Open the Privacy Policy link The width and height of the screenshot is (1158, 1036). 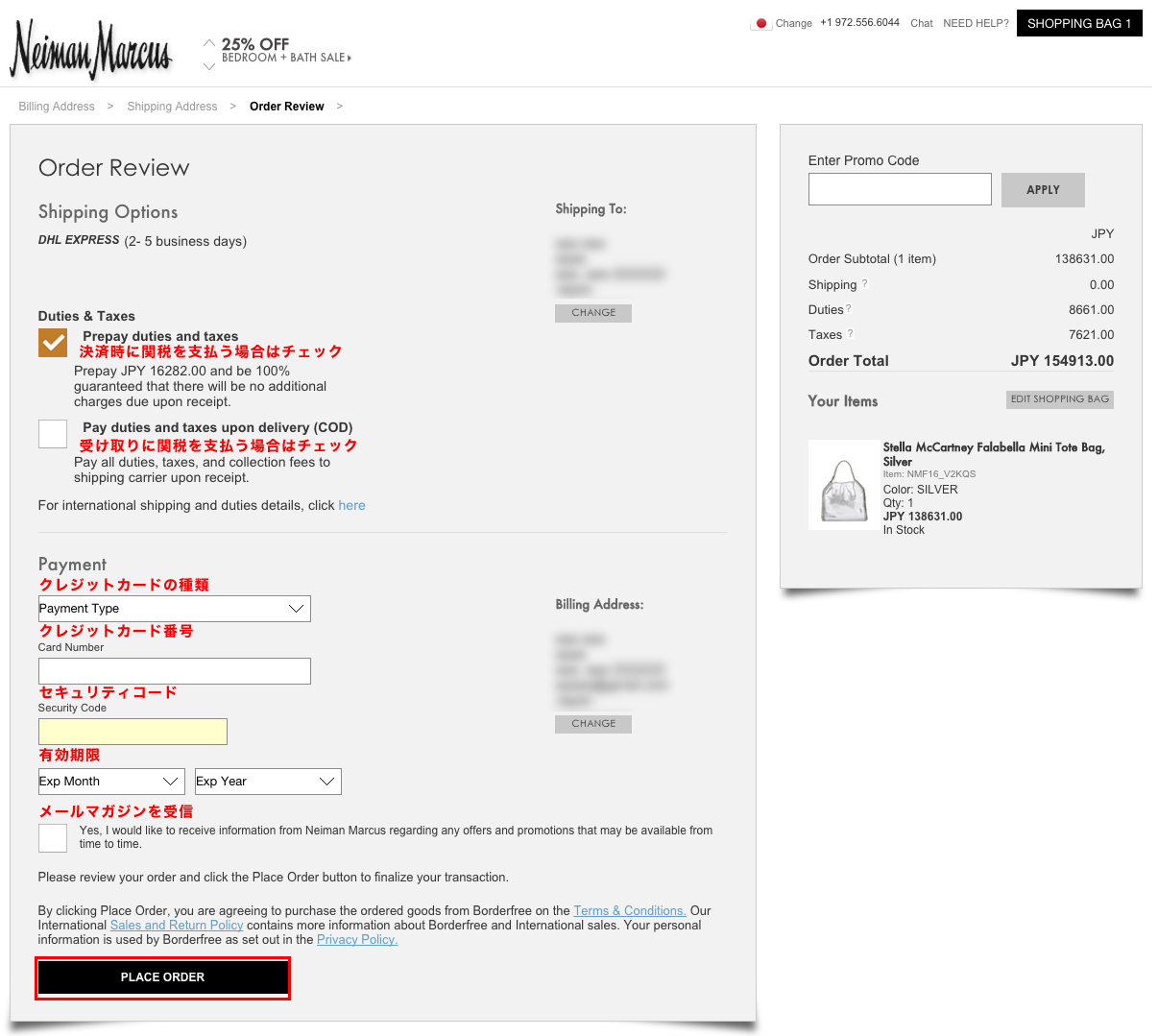pyautogui.click(x=357, y=939)
